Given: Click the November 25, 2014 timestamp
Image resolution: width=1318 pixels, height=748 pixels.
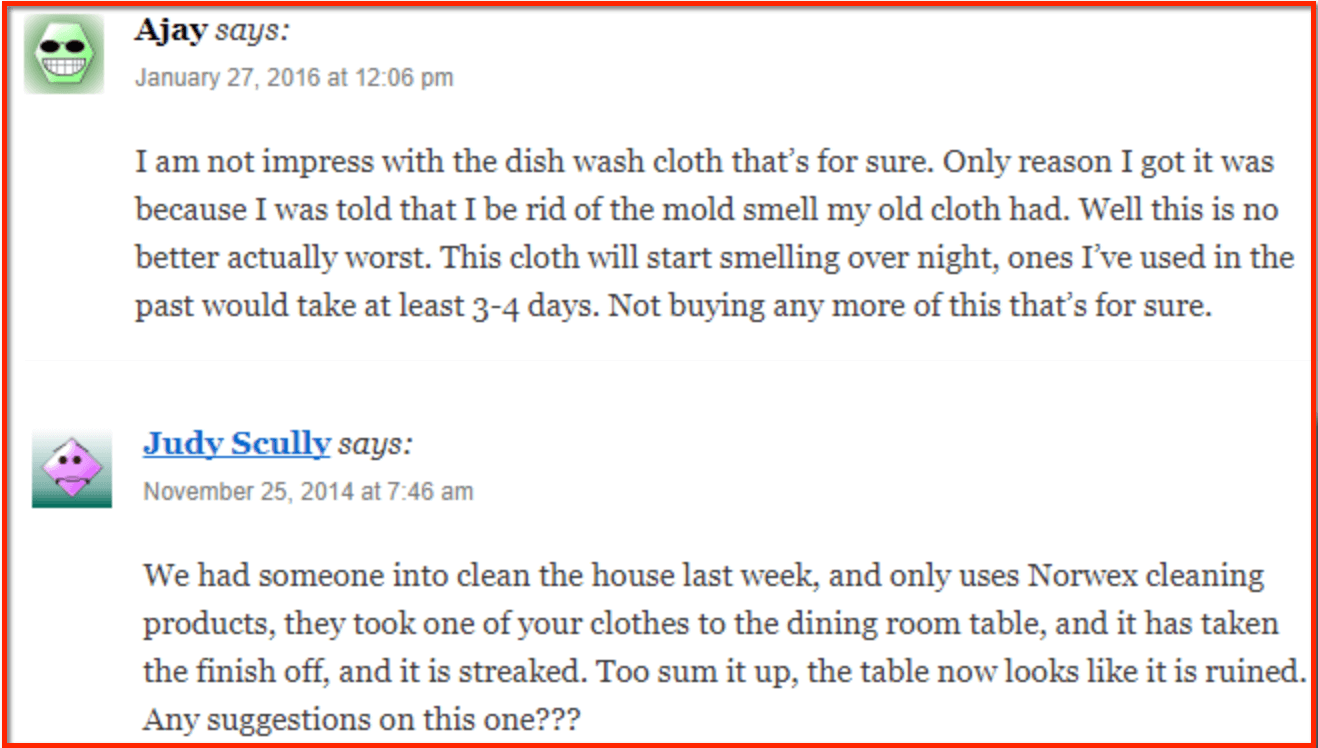Looking at the screenshot, I should click(x=308, y=491).
